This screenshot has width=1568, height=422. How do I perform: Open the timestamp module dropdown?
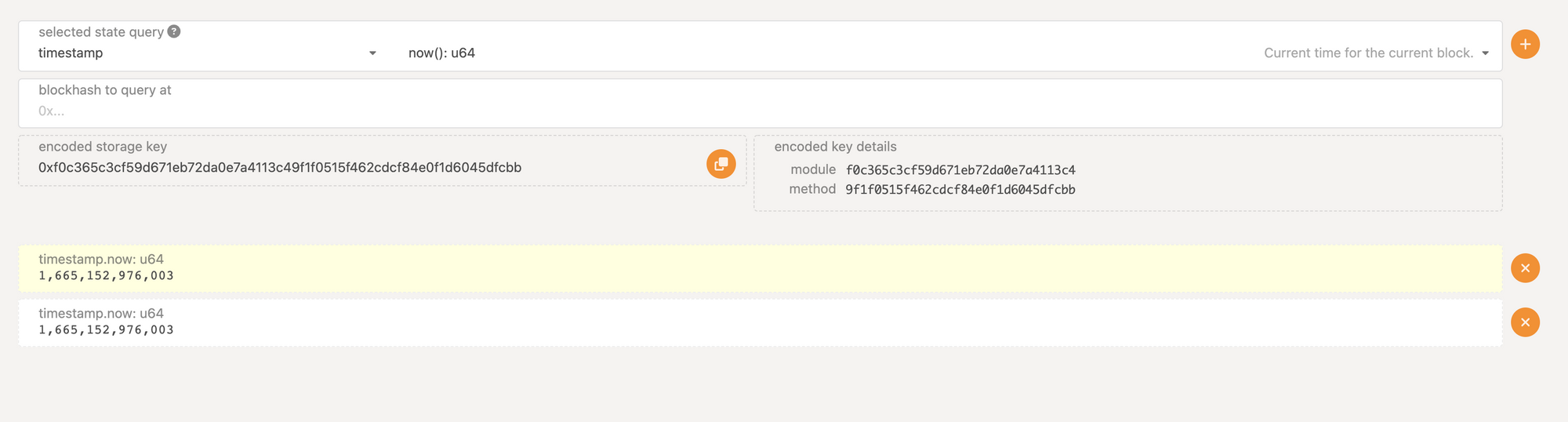point(204,53)
